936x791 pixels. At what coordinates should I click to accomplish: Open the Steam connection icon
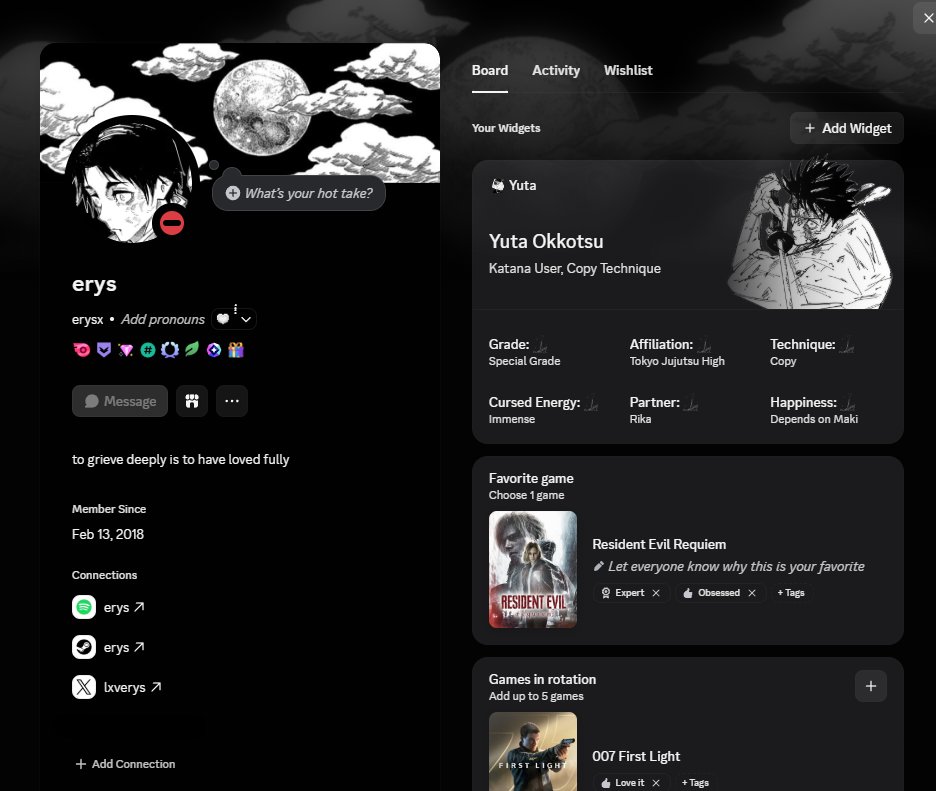[x=84, y=647]
